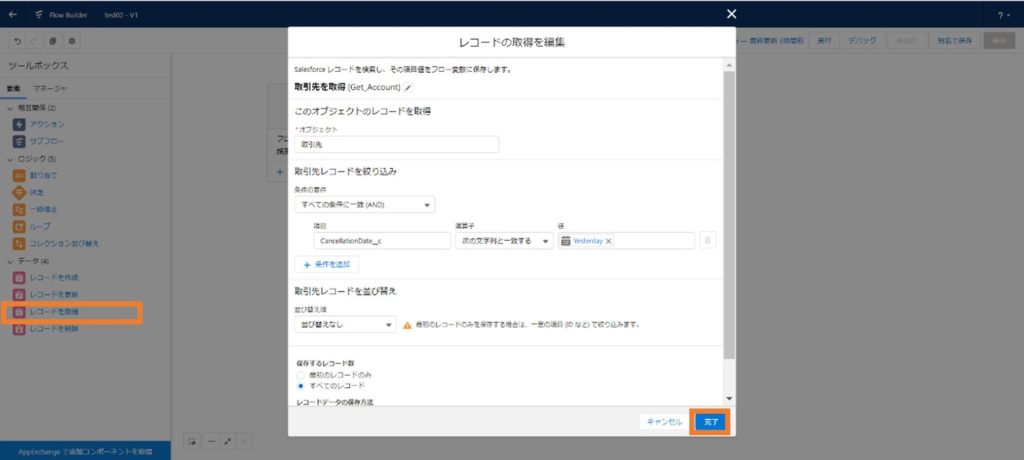This screenshot has height=460, width=1024.
Task: Click the 一時停止 pause element icon
Action: coord(19,209)
